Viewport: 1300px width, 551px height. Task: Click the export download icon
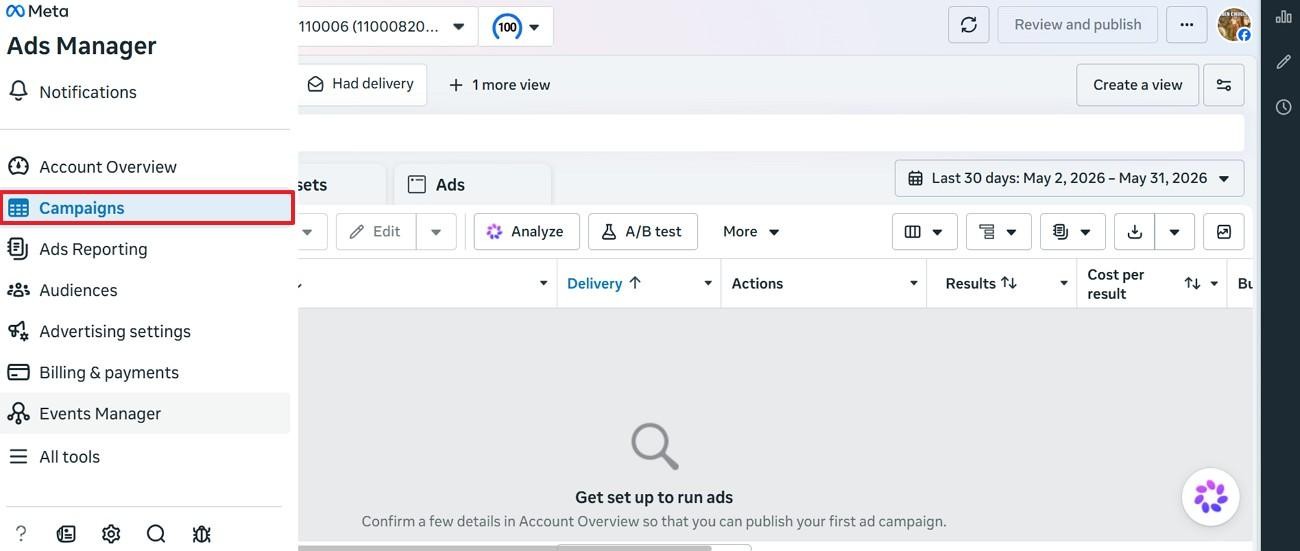tap(1134, 231)
